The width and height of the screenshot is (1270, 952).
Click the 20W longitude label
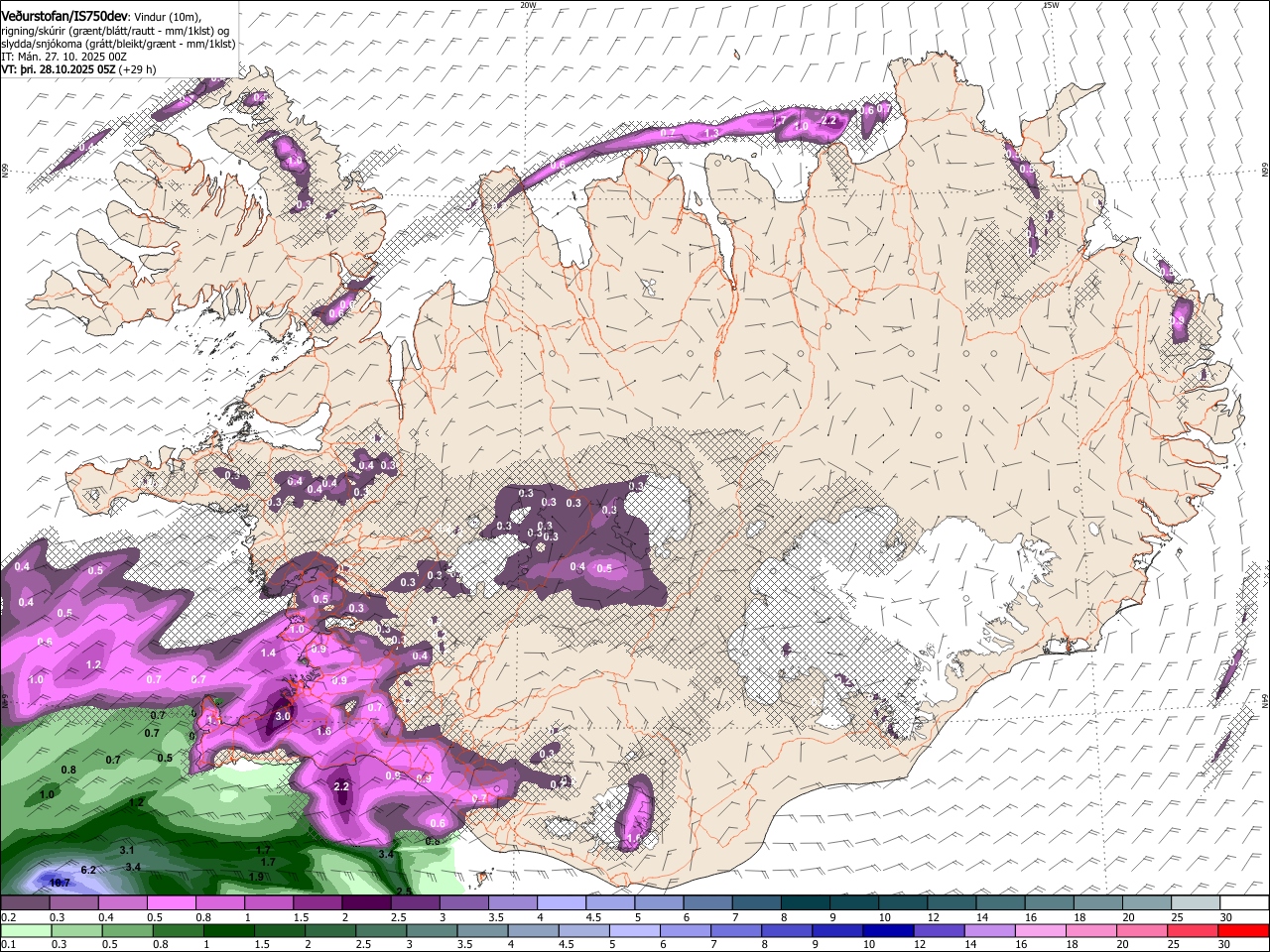(x=528, y=5)
